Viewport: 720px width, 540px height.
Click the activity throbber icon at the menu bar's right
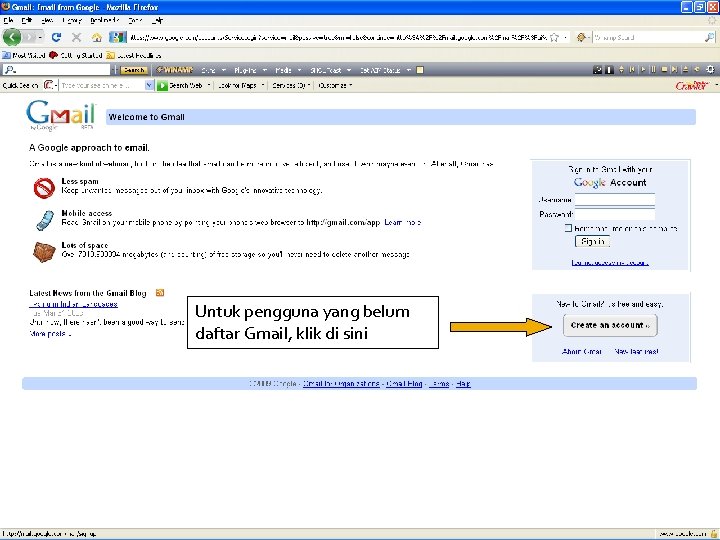click(712, 20)
